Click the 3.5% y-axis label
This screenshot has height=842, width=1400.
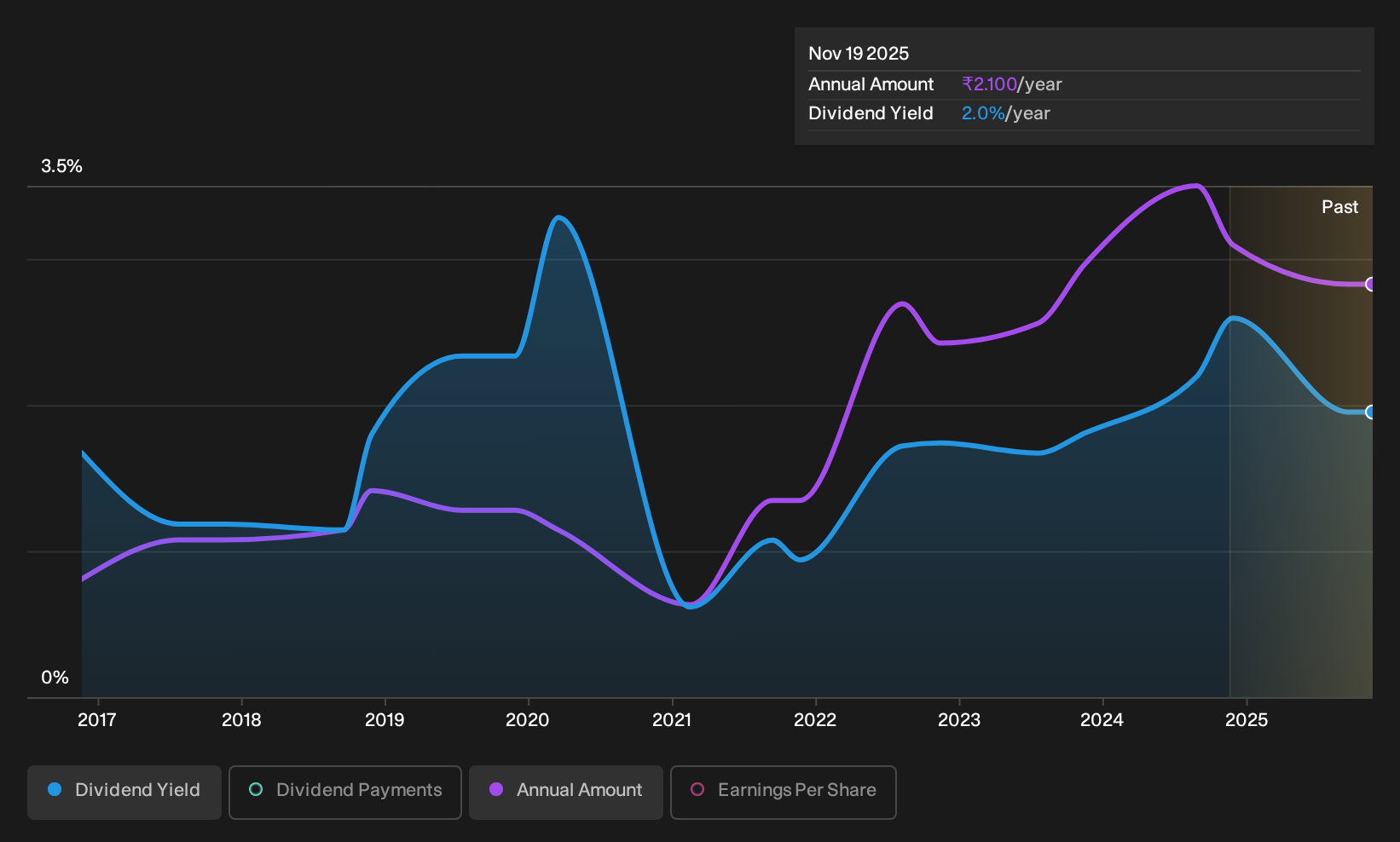(61, 166)
